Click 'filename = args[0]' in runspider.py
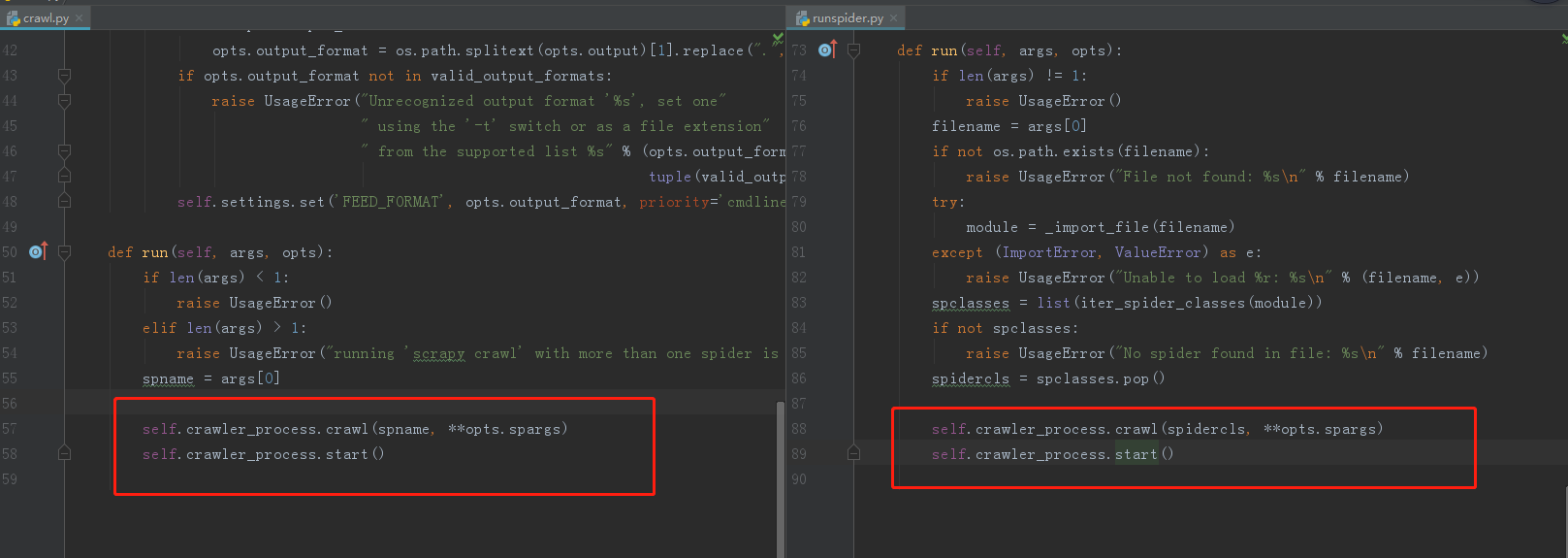Viewport: 1568px width, 558px height. 1008,126
